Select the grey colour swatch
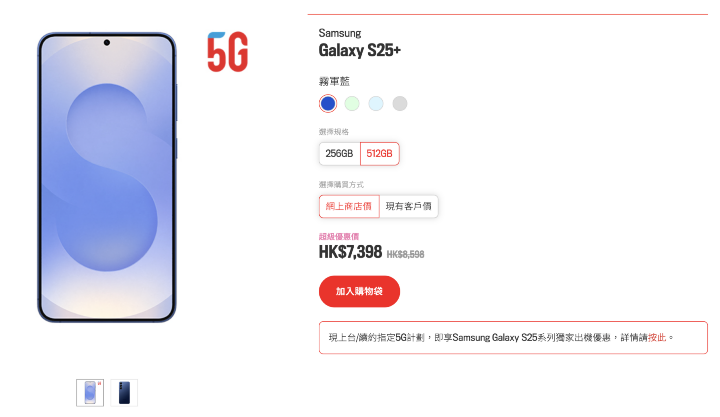720x417 pixels. (x=400, y=103)
